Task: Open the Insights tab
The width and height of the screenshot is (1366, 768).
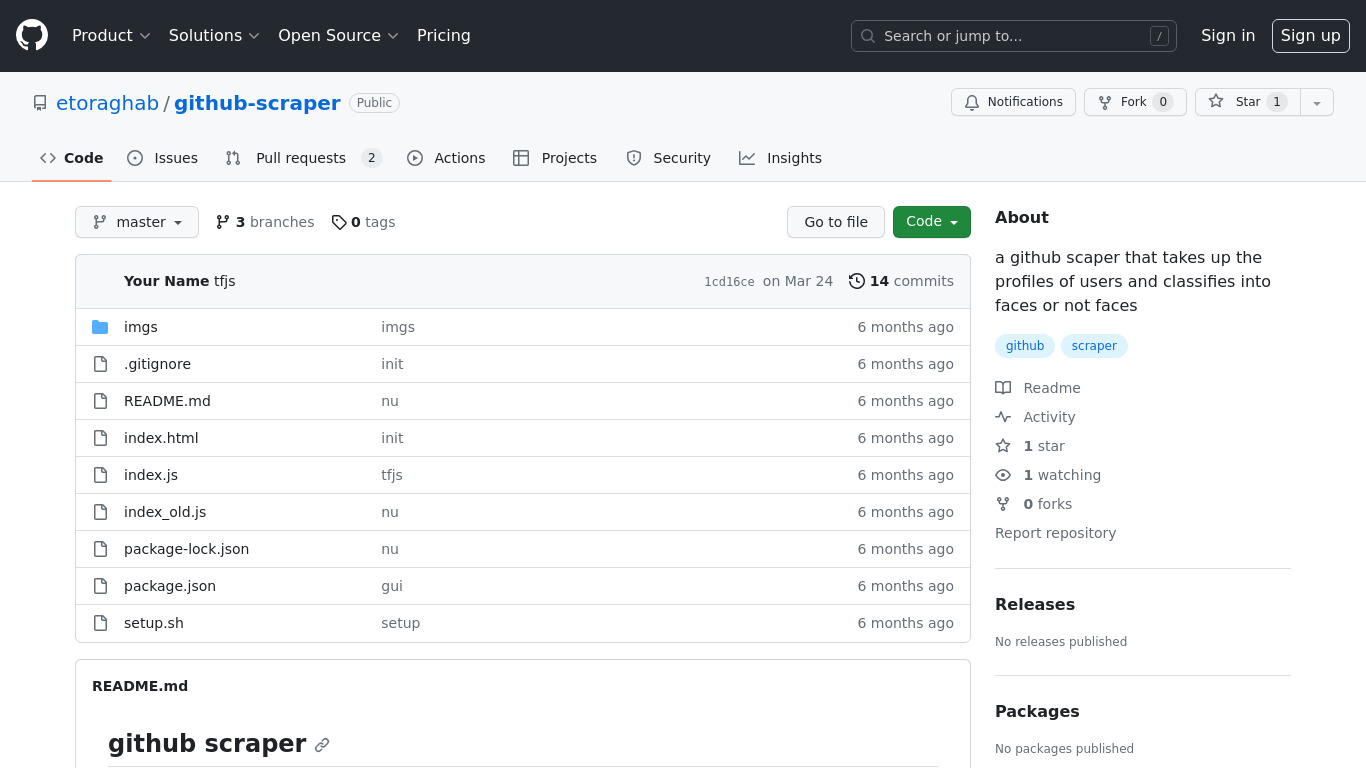Action: 780,158
